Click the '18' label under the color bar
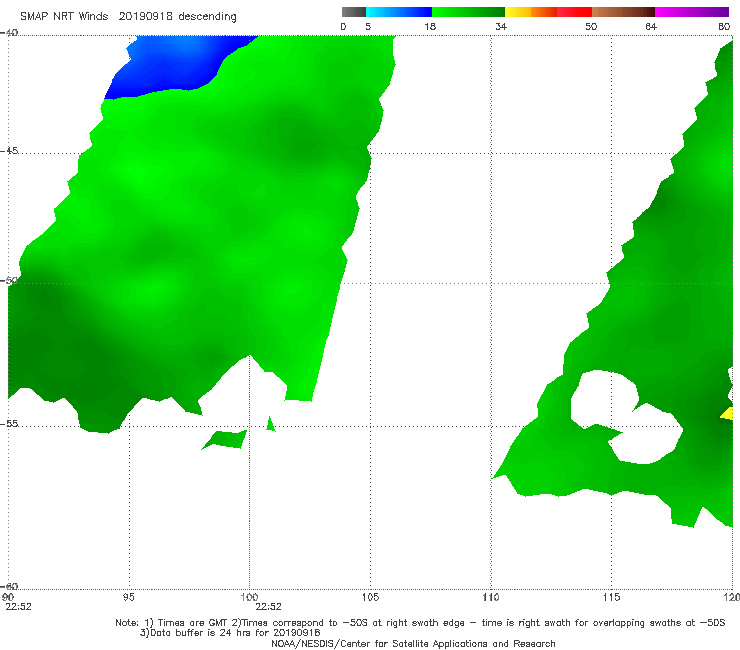The width and height of the screenshot is (740, 650). point(430,26)
